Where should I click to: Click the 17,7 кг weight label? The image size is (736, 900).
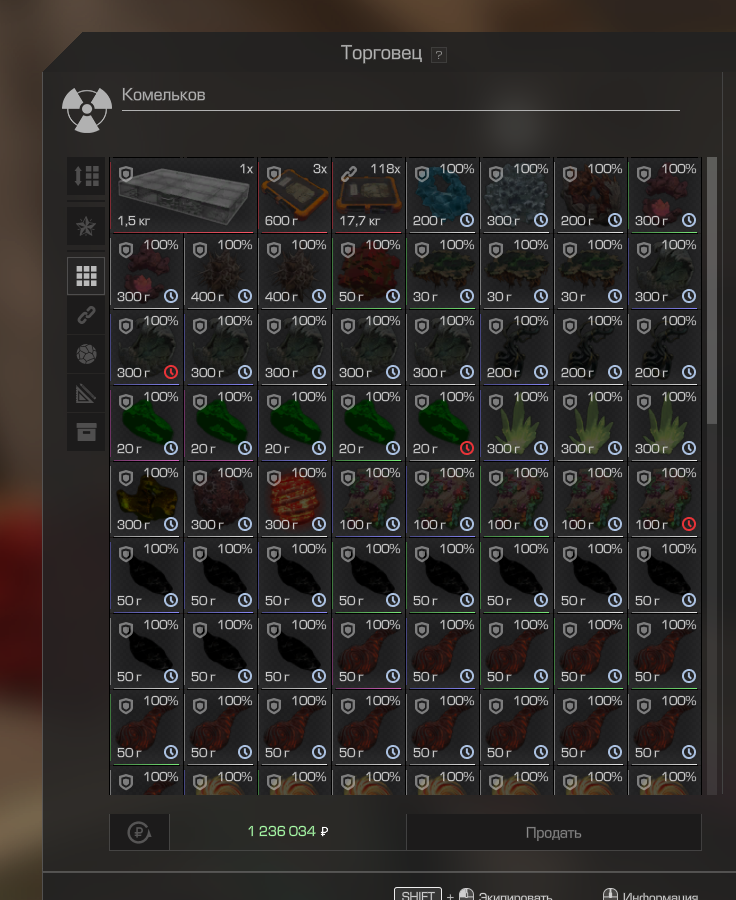[359, 220]
